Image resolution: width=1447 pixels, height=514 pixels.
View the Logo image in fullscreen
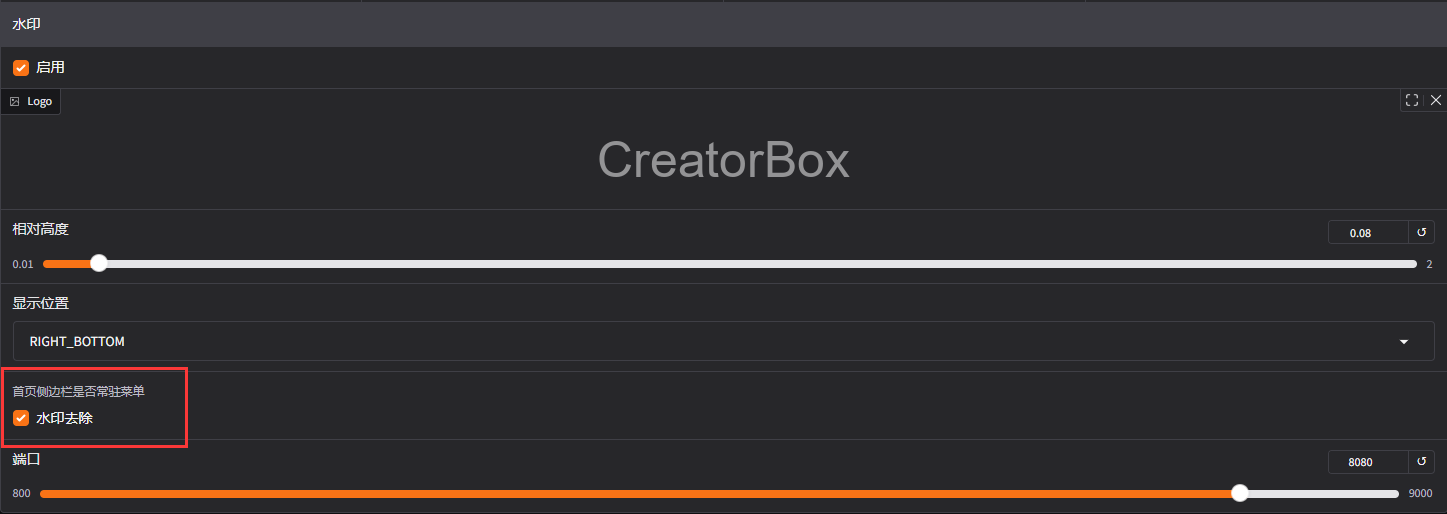click(1412, 100)
